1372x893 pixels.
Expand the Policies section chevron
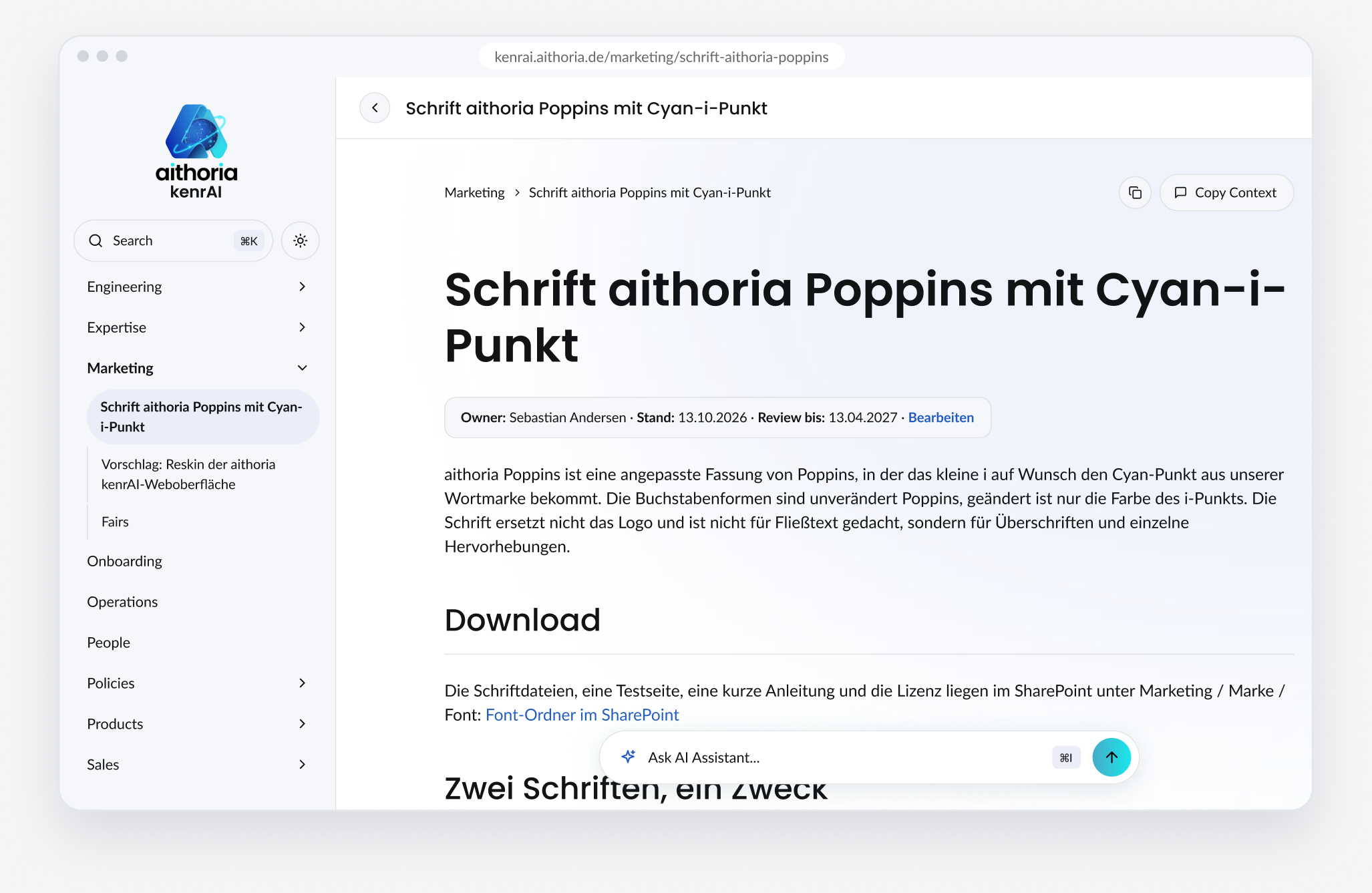(x=302, y=683)
